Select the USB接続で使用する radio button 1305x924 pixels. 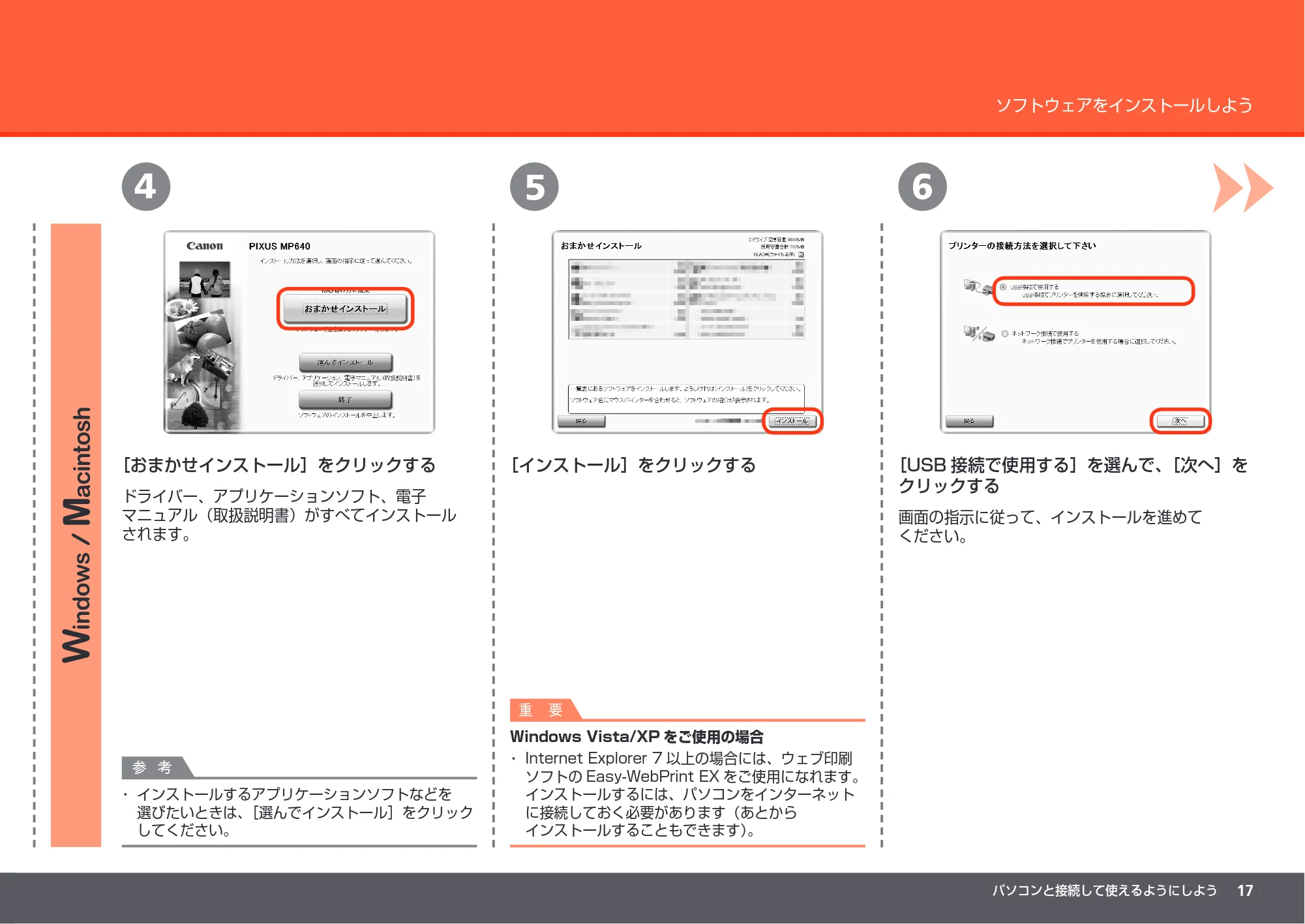1003,287
